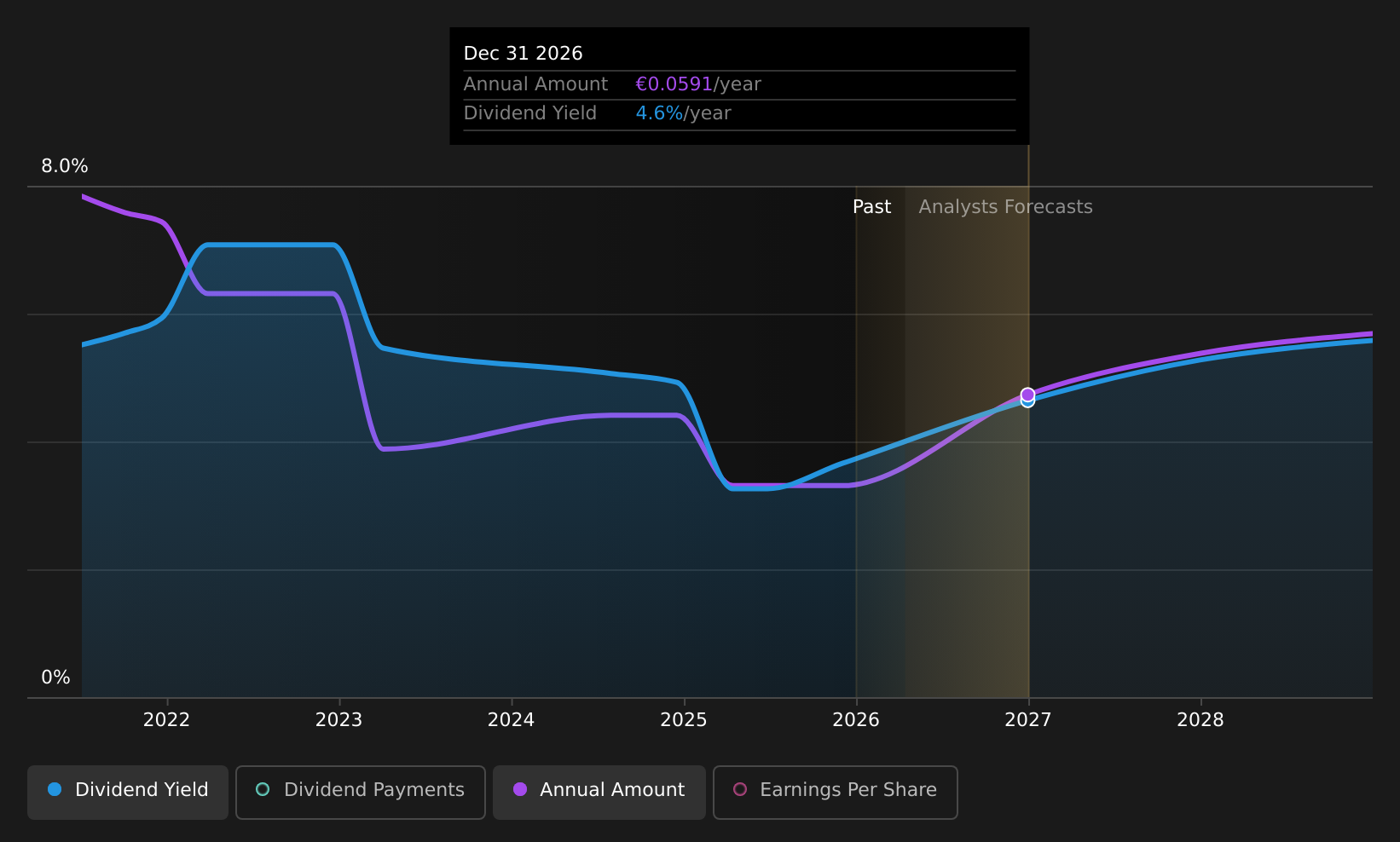Click the Analysts Forecasts label
This screenshot has width=1400, height=842.
point(1005,207)
